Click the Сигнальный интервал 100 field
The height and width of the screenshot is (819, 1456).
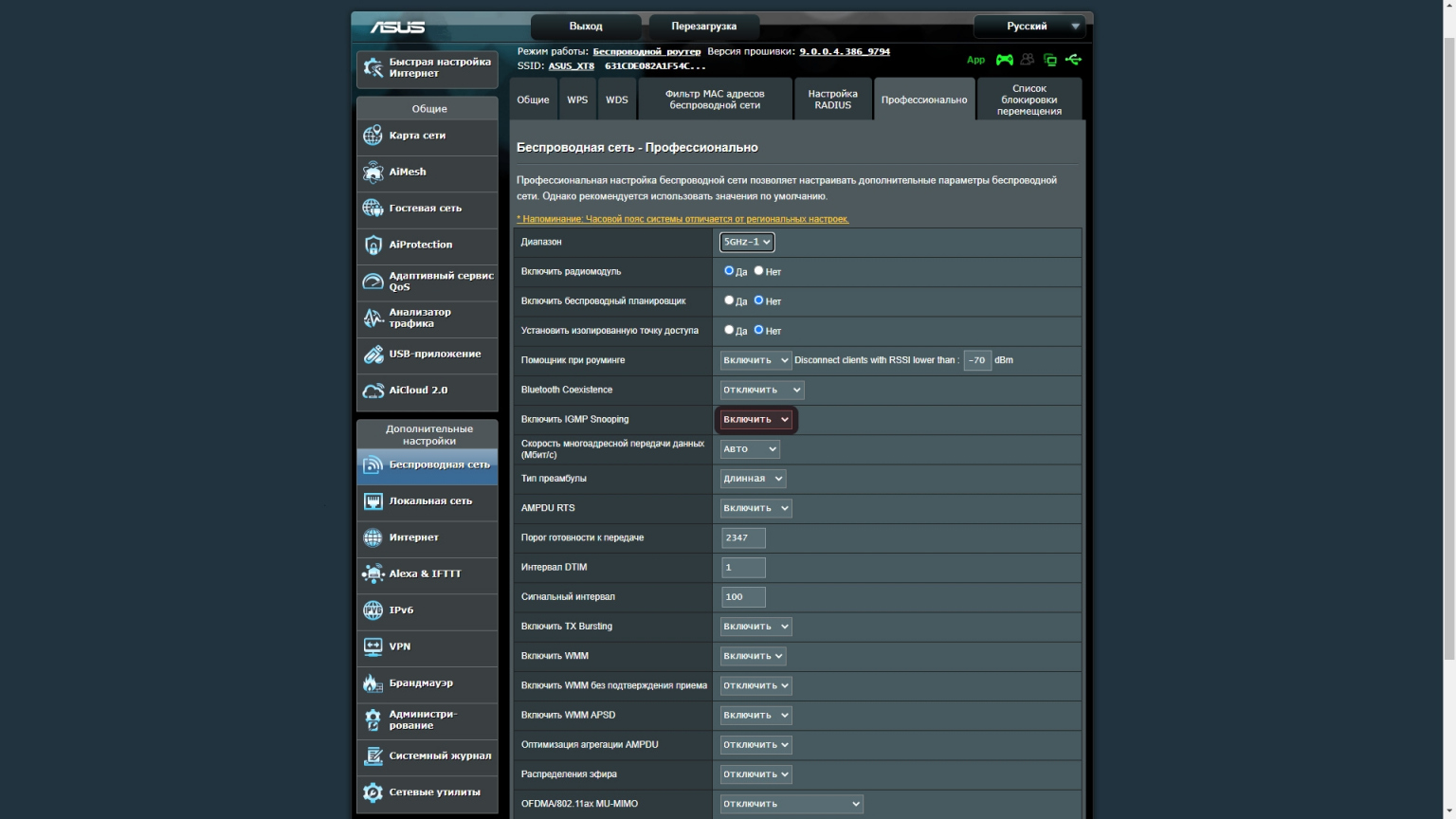743,597
